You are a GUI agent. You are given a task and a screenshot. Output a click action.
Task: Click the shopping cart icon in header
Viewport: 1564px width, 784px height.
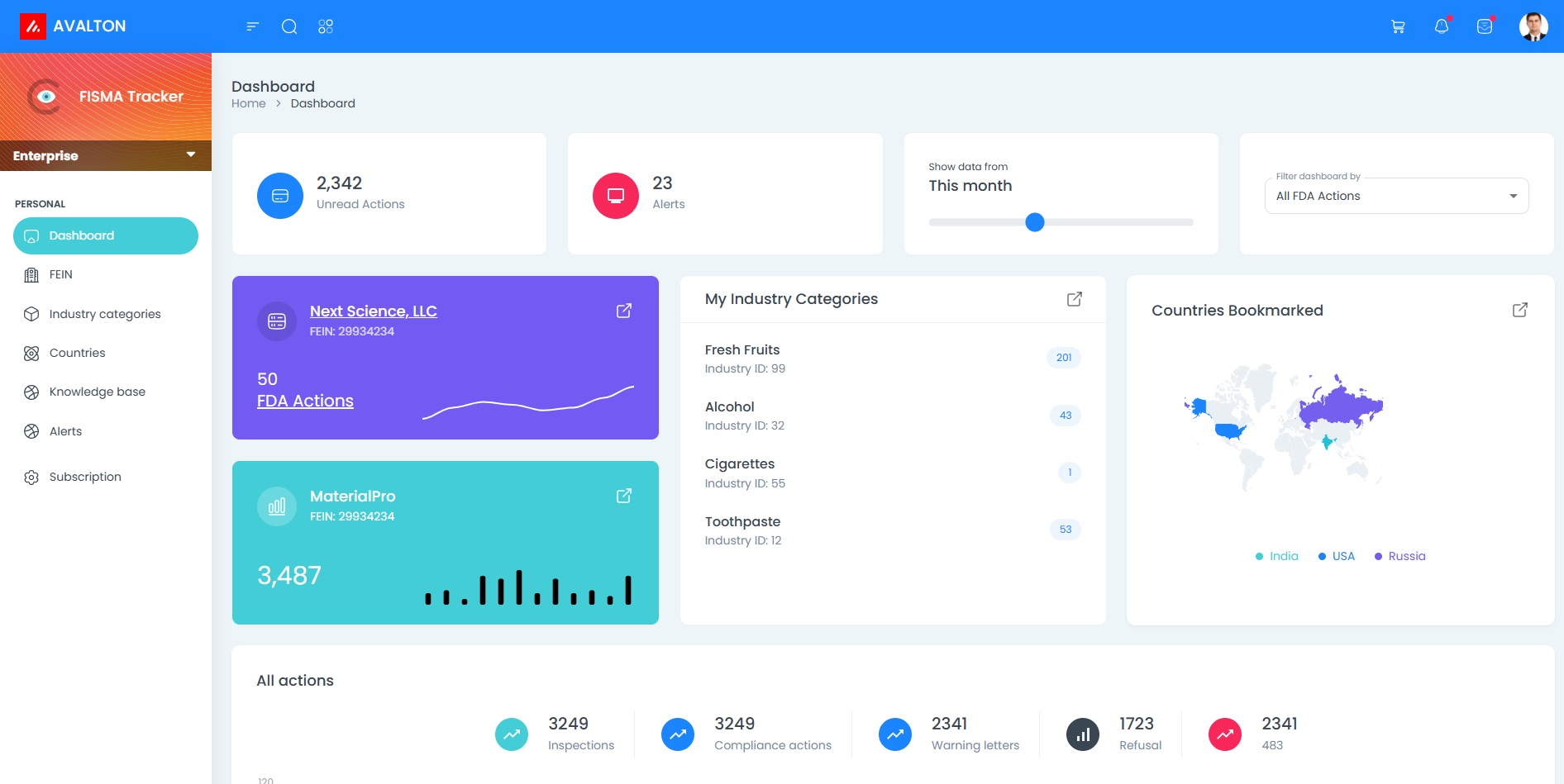pyautogui.click(x=1398, y=26)
